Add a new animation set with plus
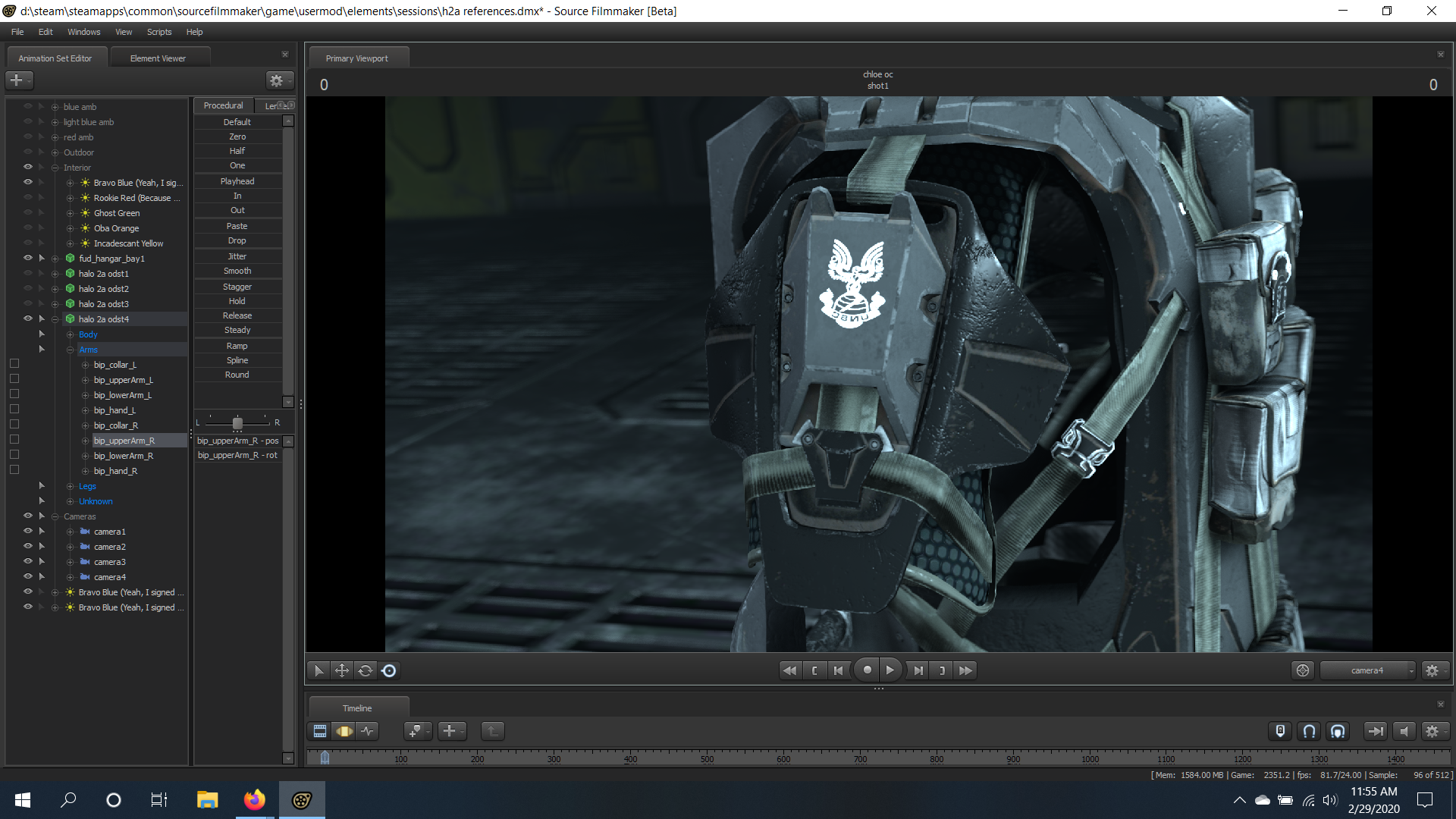Image resolution: width=1456 pixels, height=819 pixels. click(x=19, y=80)
